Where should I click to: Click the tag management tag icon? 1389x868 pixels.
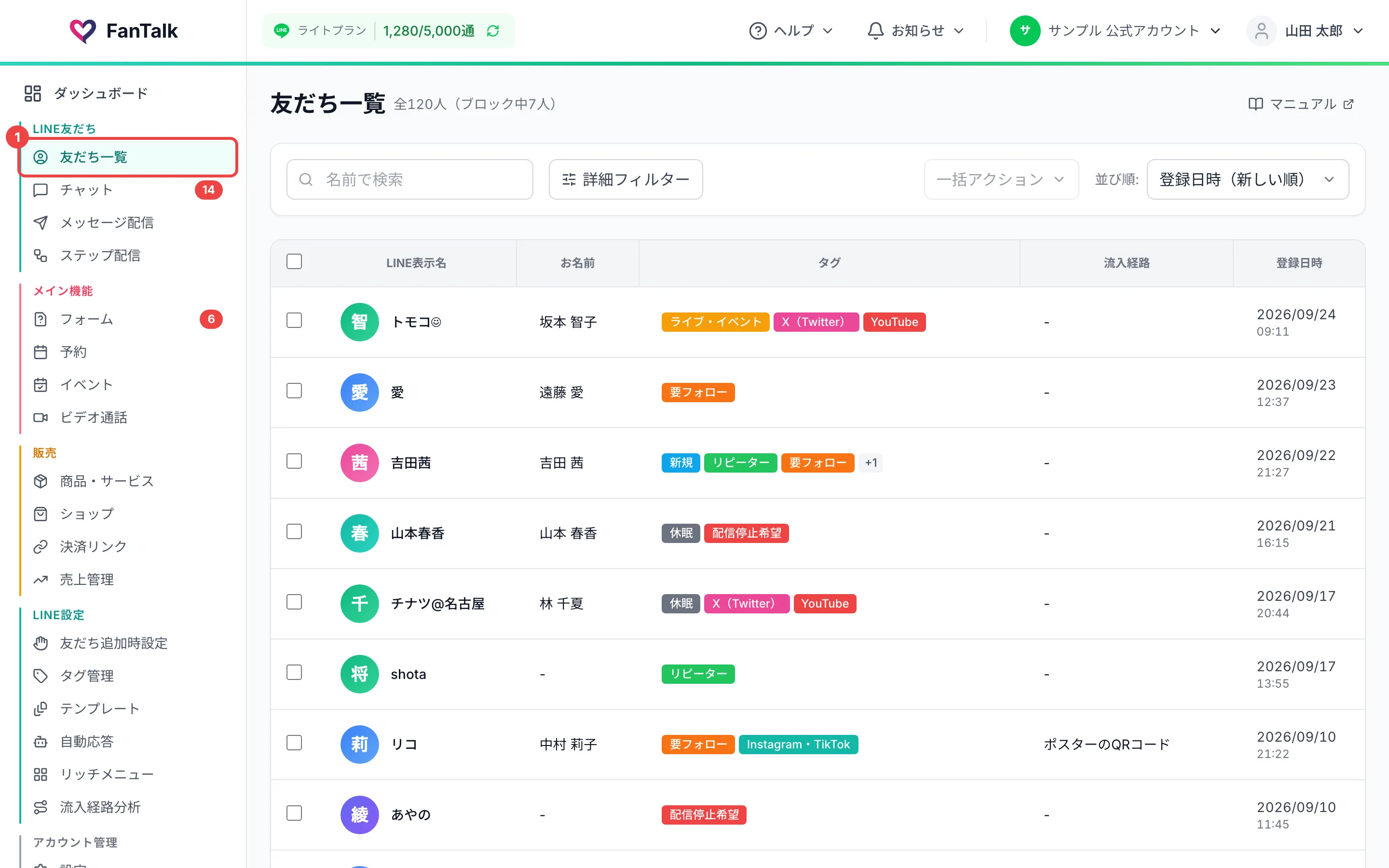(40, 676)
